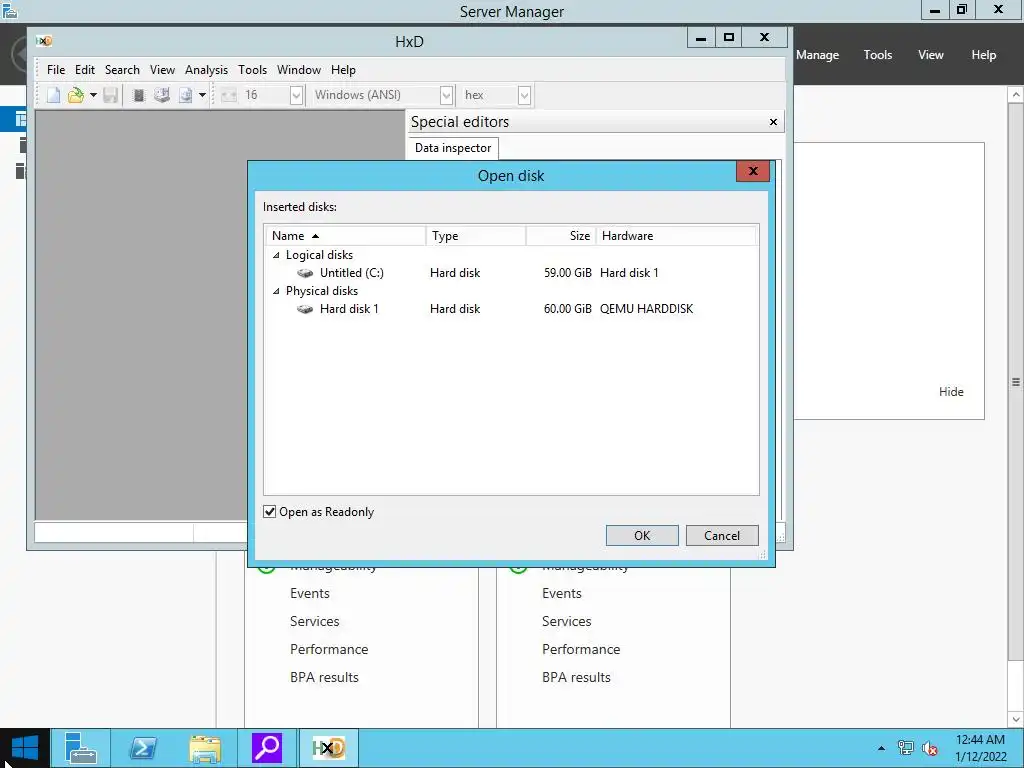The image size is (1024, 768).
Task: Collapse the Logical disks group
Action: [276, 255]
